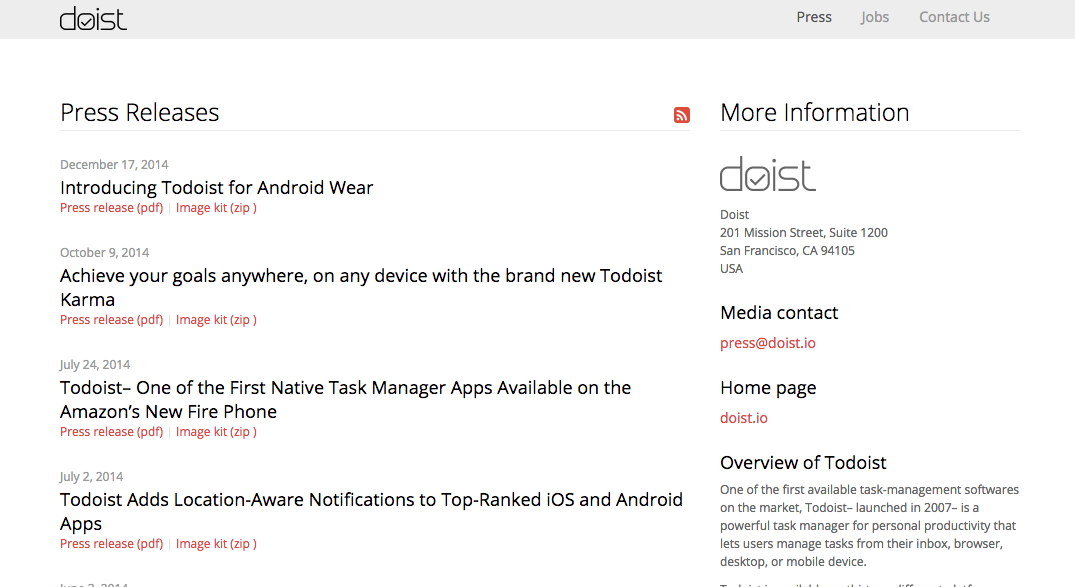1075x587 pixels.
Task: Download Android Wear image kit zip
Action: (x=216, y=208)
